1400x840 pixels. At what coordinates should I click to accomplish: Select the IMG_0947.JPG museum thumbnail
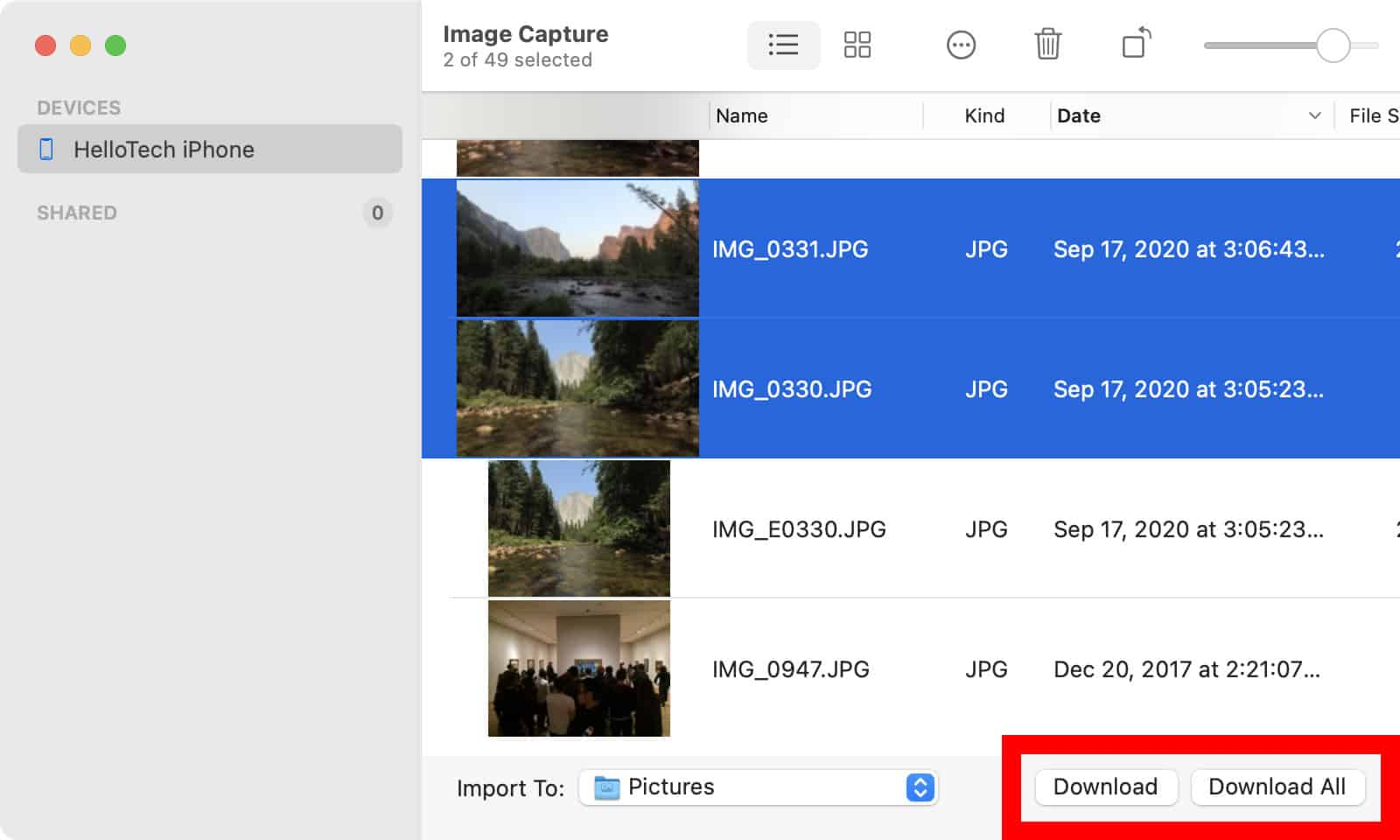(x=579, y=668)
